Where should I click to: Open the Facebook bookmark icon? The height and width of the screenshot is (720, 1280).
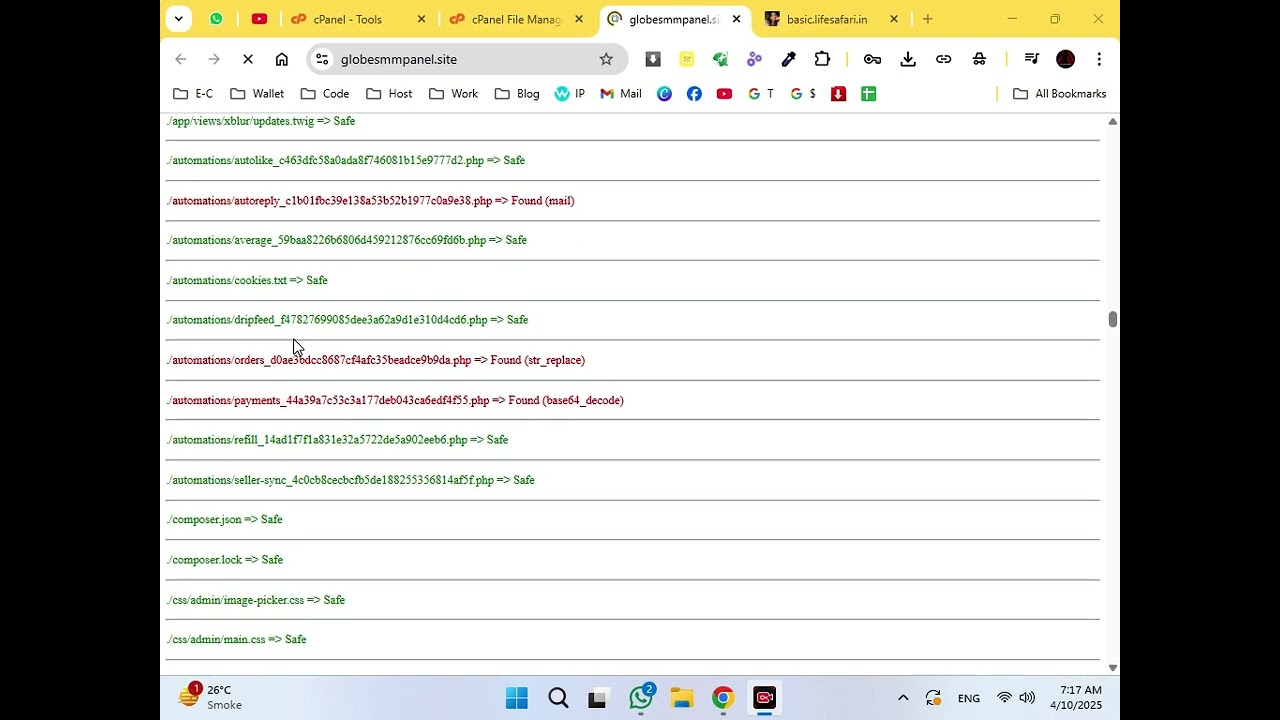(694, 94)
